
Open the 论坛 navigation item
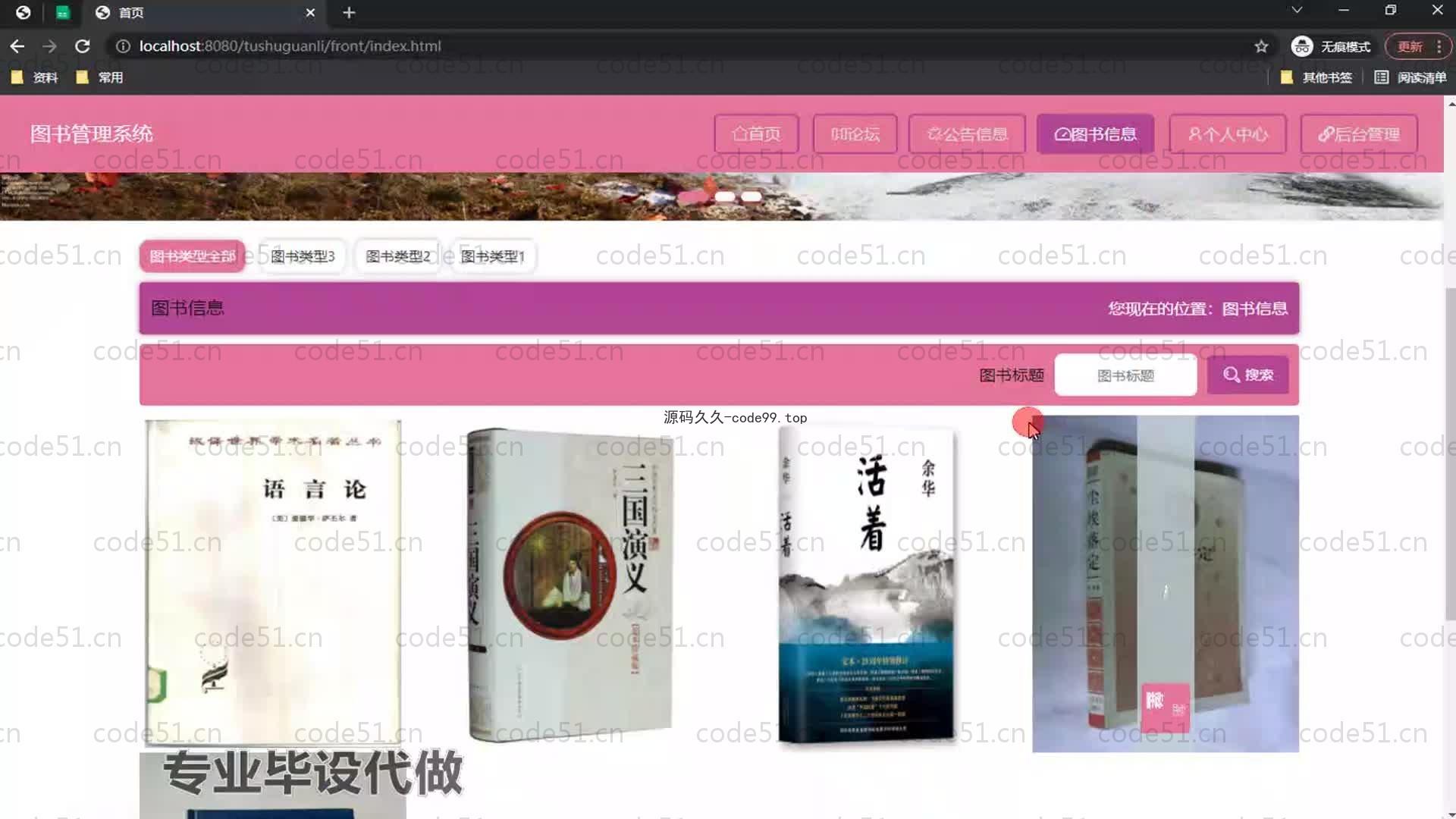coord(855,134)
